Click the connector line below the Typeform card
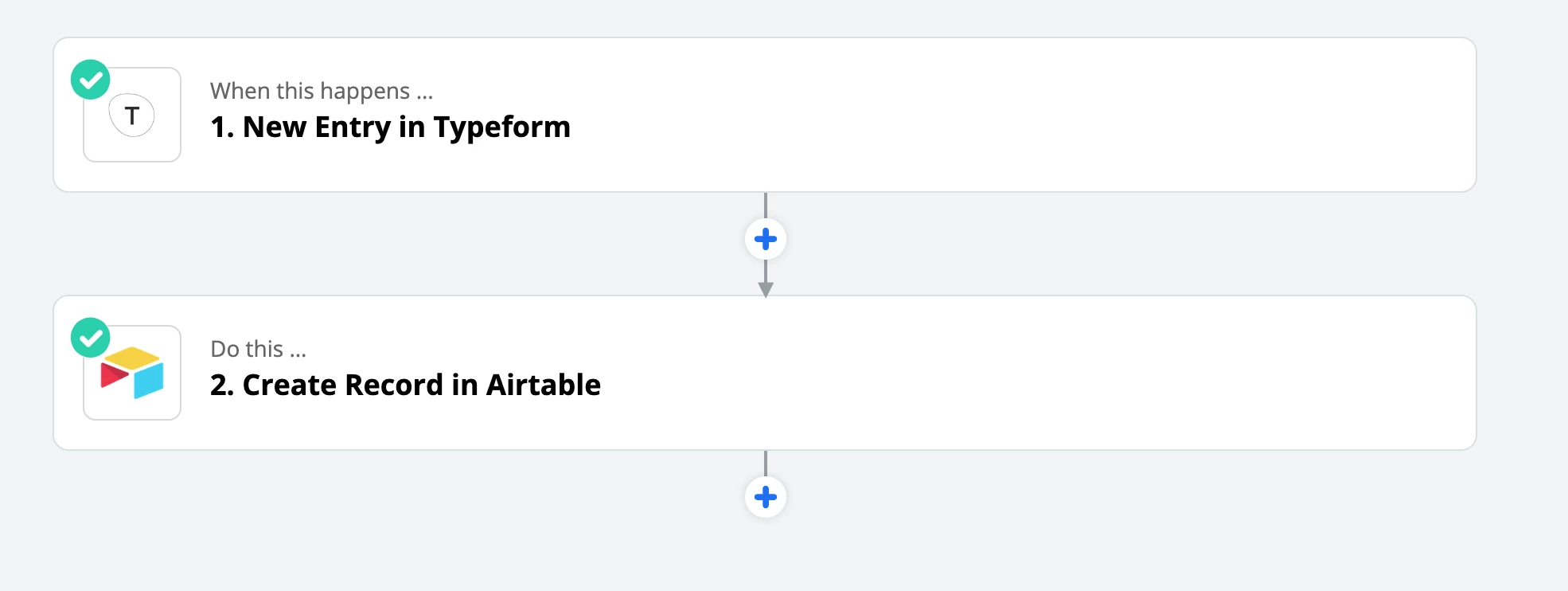The width and height of the screenshot is (1568, 591). pos(766,205)
